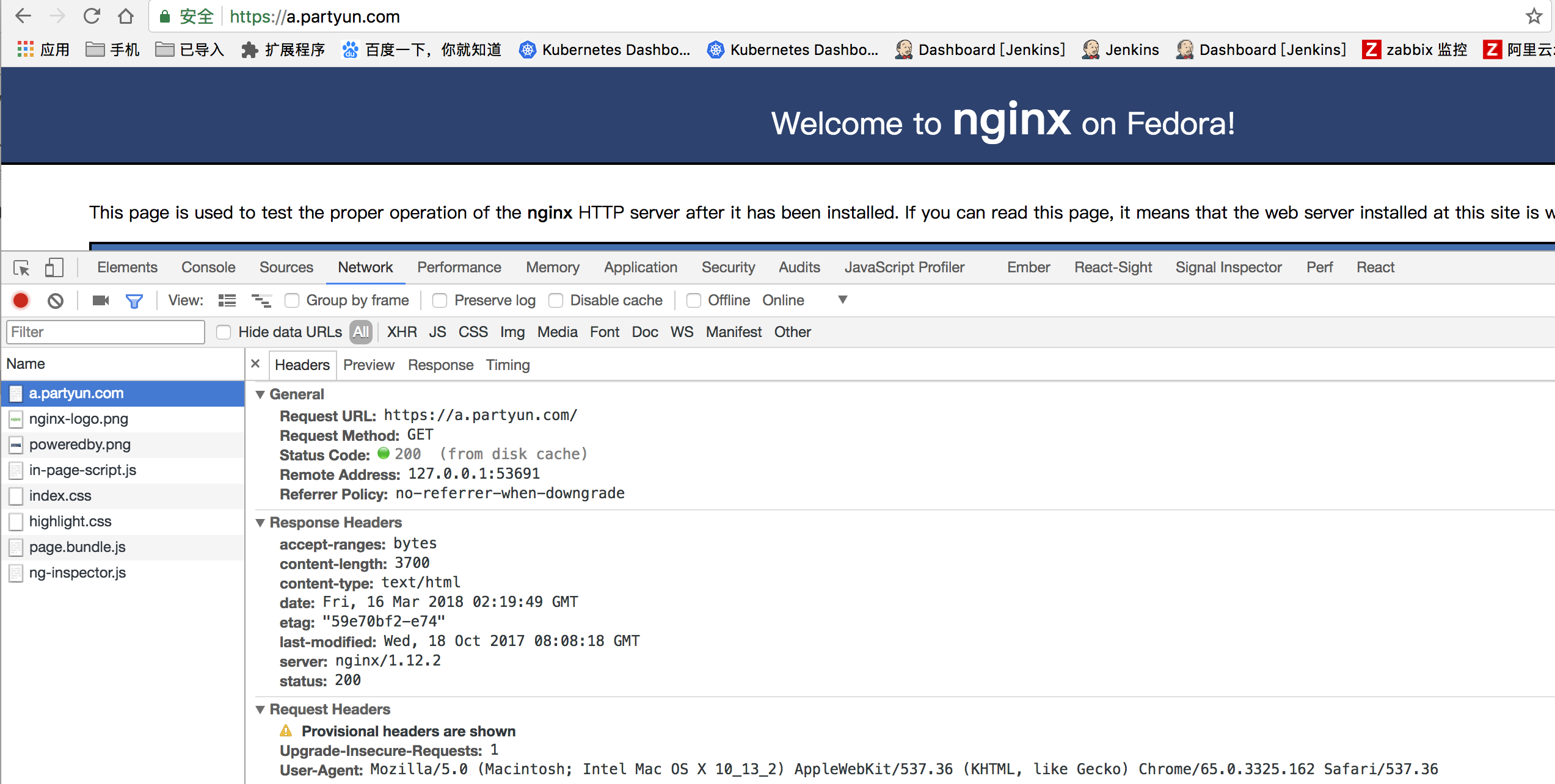The height and width of the screenshot is (784, 1555).
Task: Click the green secure padlock icon
Action: (164, 16)
